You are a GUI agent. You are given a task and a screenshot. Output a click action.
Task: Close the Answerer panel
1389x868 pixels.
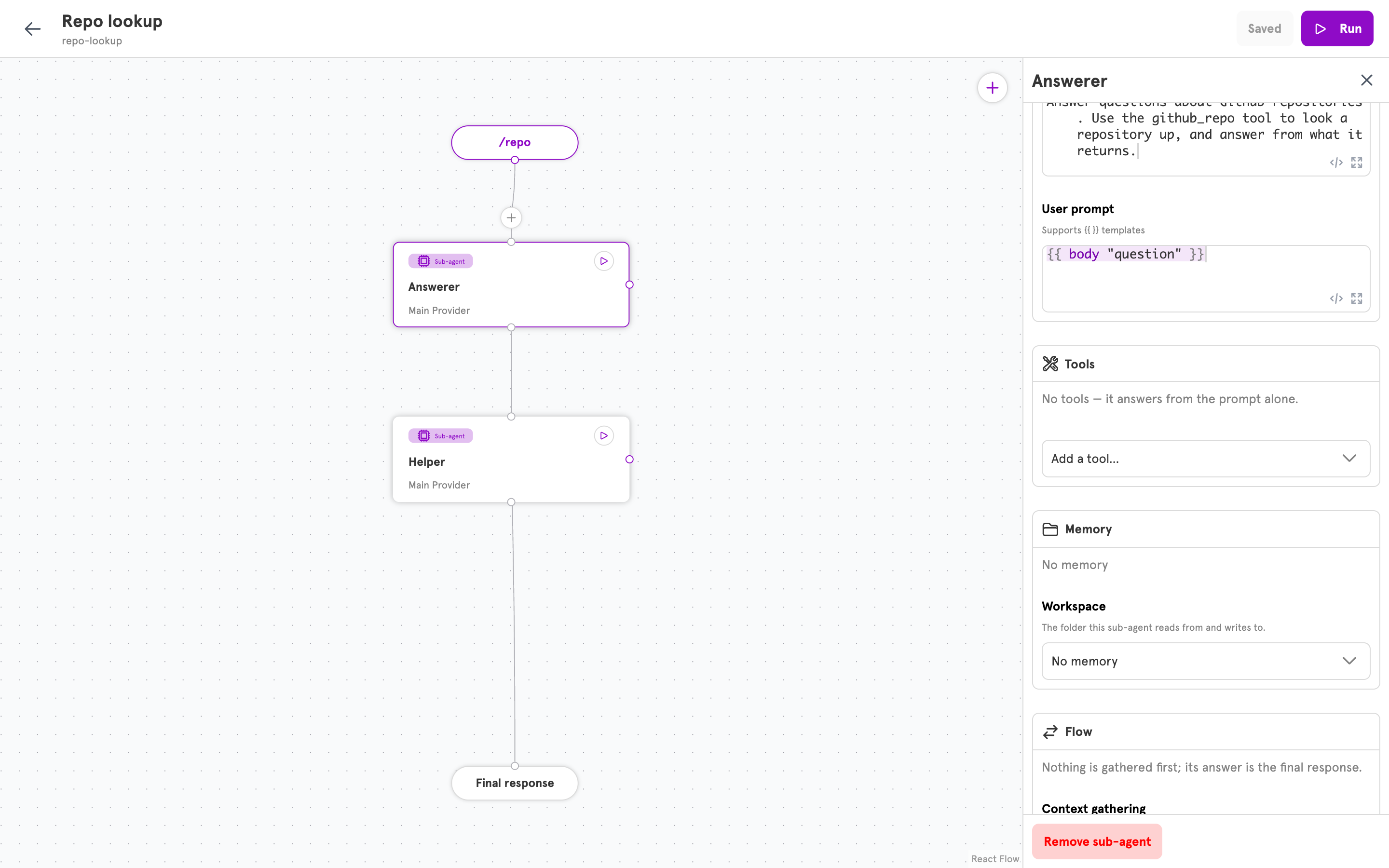point(1367,81)
